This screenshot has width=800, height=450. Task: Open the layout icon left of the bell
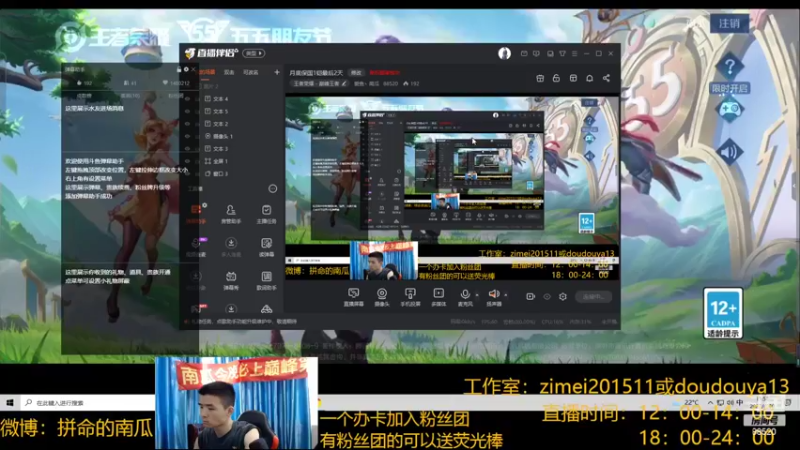(573, 78)
